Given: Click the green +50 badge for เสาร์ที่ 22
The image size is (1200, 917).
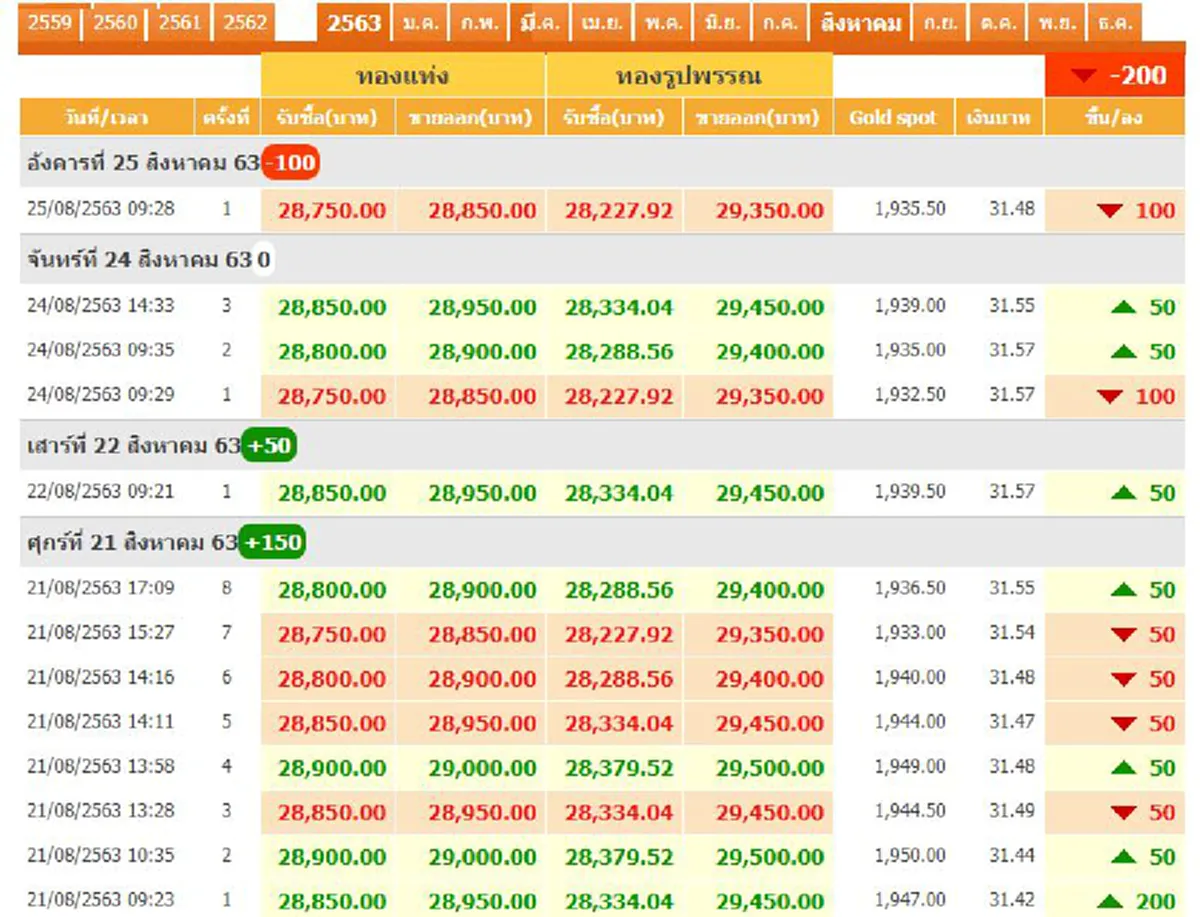Looking at the screenshot, I should pyautogui.click(x=269, y=446).
